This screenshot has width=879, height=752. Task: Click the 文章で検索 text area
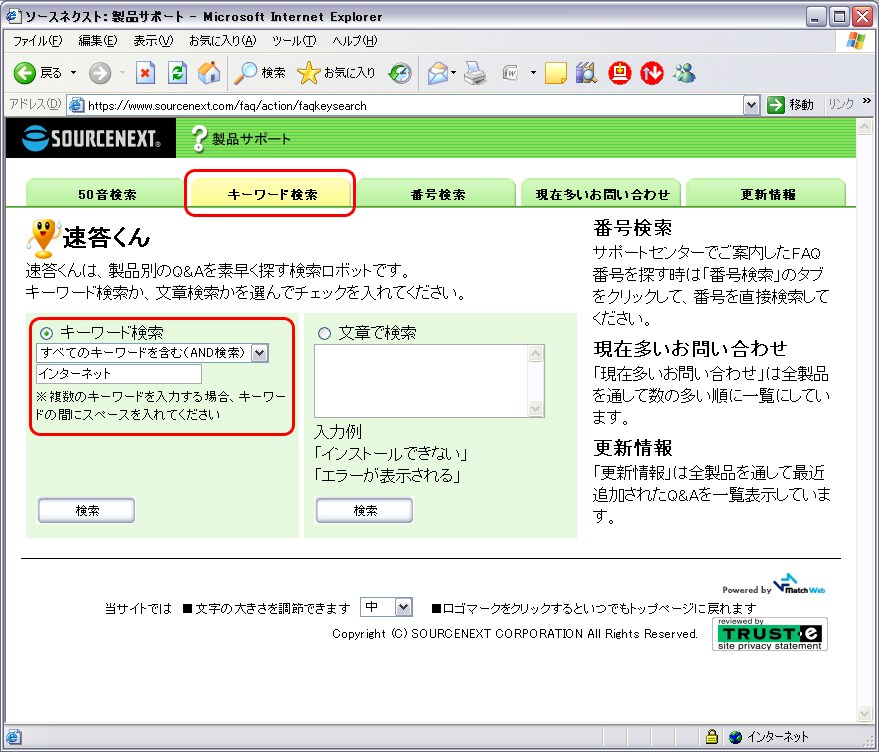pos(421,381)
